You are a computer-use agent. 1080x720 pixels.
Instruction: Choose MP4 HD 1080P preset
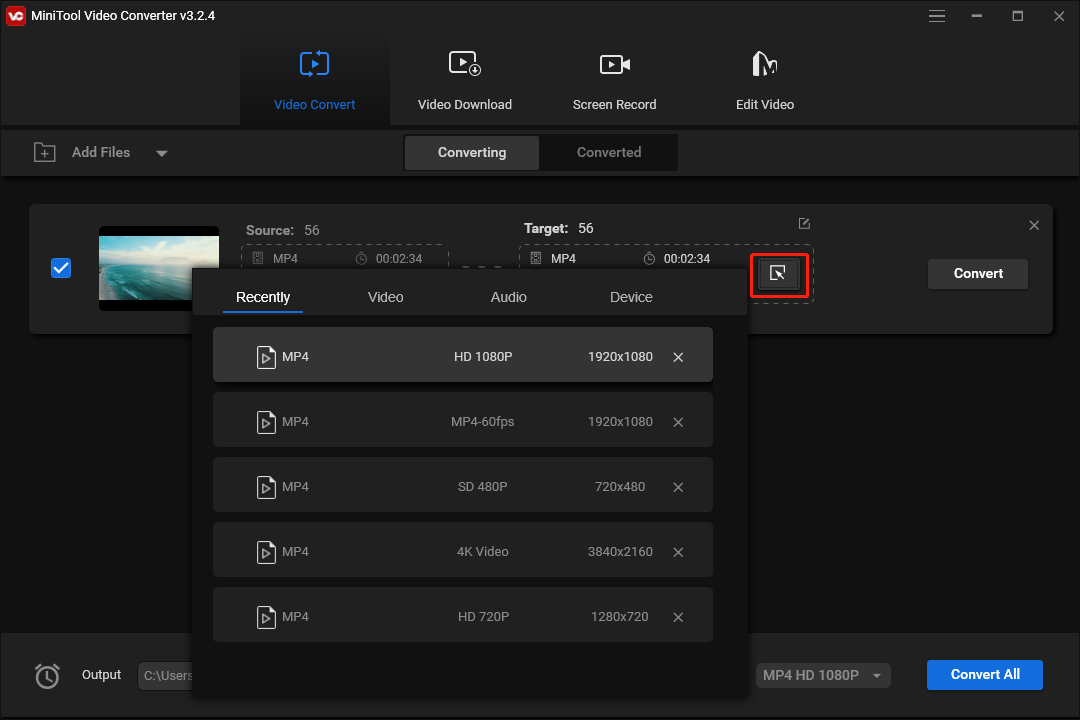tap(463, 355)
